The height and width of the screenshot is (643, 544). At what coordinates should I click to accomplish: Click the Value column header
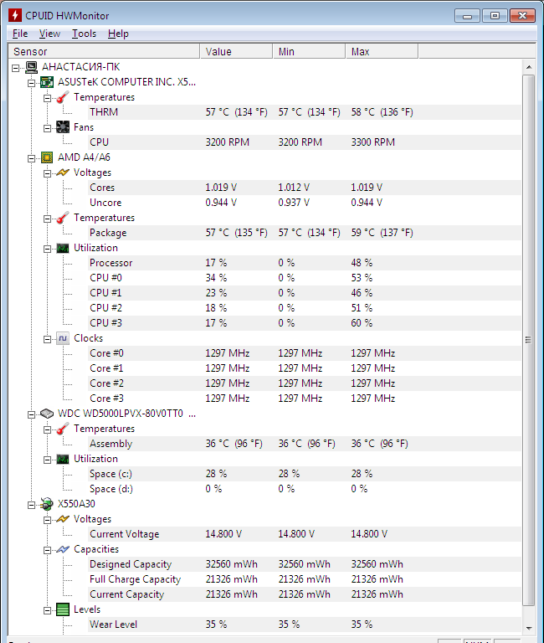point(236,52)
